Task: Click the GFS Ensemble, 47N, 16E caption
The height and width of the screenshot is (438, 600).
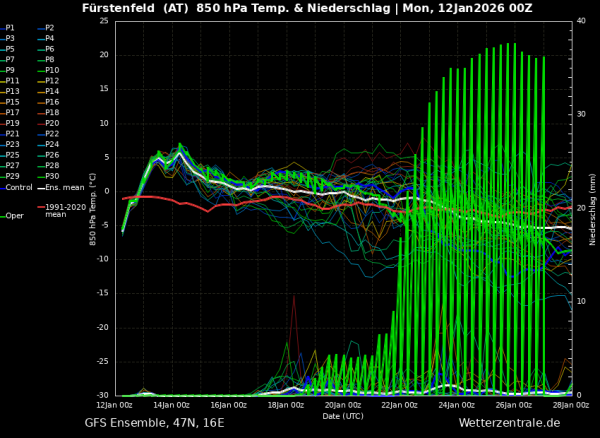Action: tap(154, 423)
